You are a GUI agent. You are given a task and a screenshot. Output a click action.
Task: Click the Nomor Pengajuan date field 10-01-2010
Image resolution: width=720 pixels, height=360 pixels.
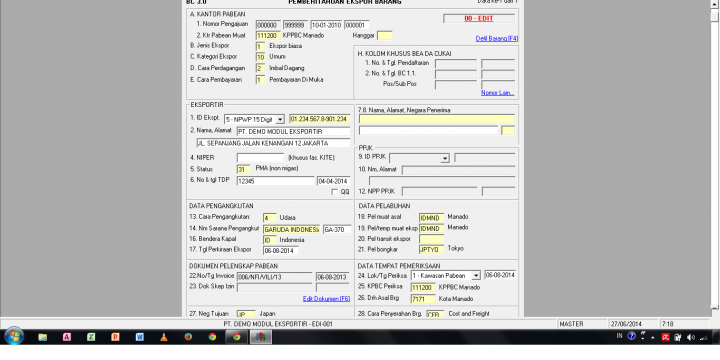coord(326,25)
